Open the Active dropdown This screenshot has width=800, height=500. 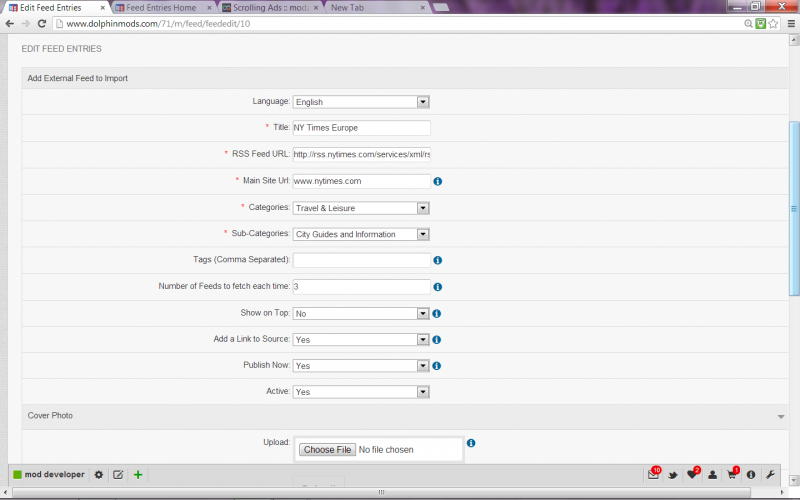point(361,392)
